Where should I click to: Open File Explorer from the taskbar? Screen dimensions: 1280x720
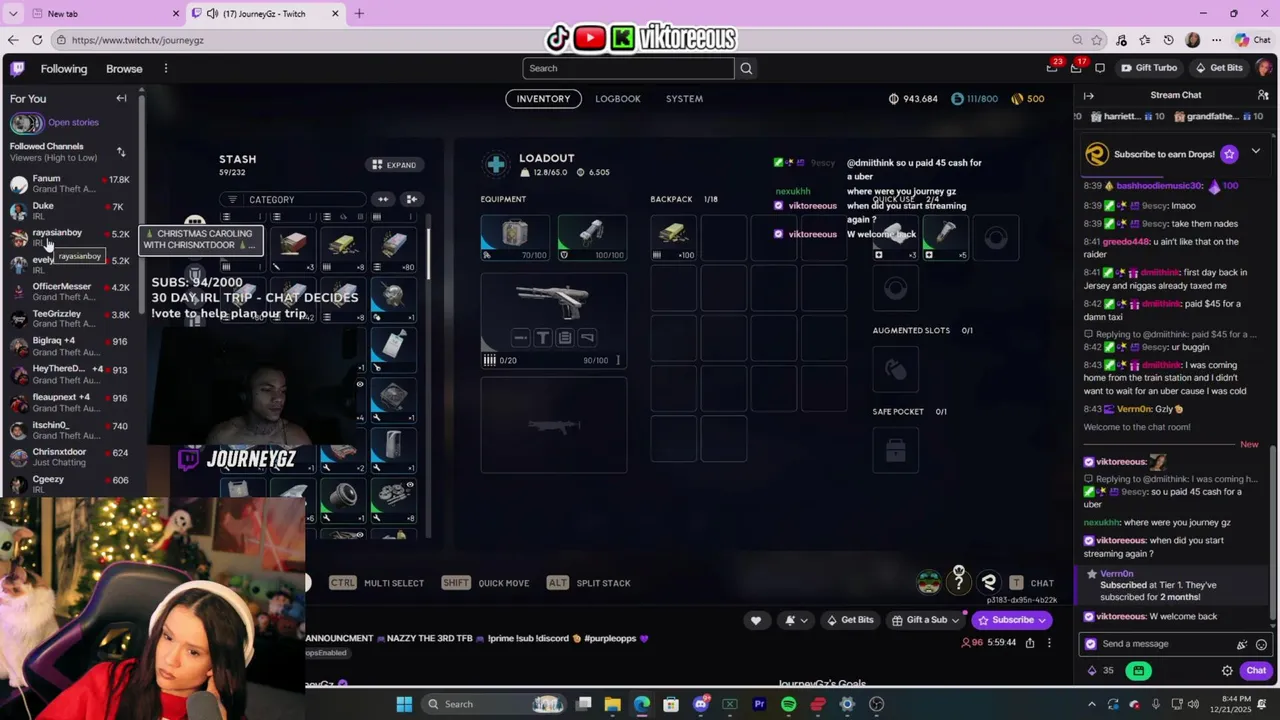pyautogui.click(x=612, y=704)
